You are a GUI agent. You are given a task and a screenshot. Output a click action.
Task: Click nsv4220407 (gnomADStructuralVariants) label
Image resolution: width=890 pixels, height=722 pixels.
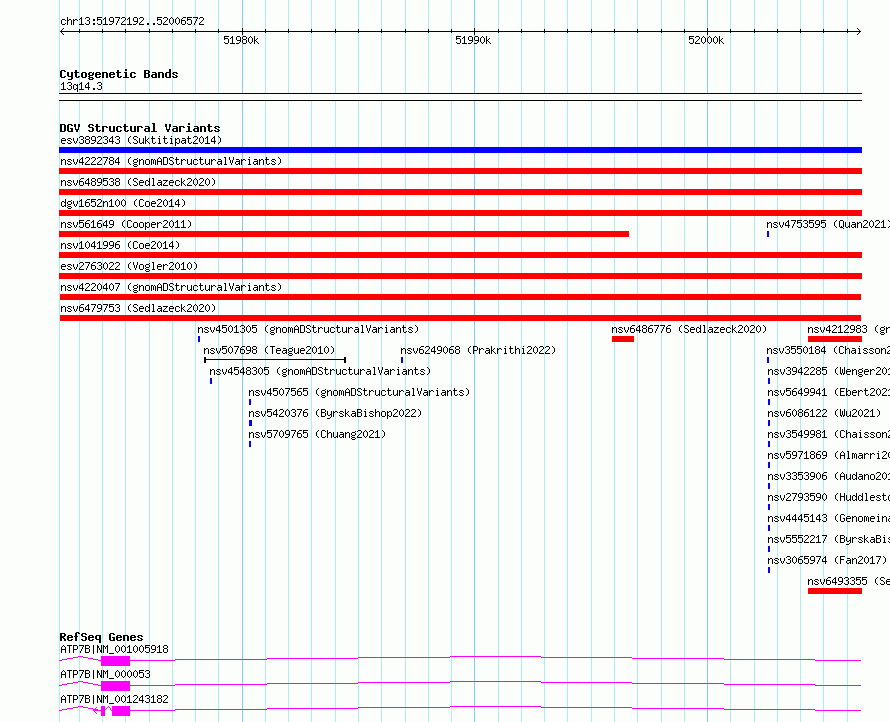click(171, 287)
